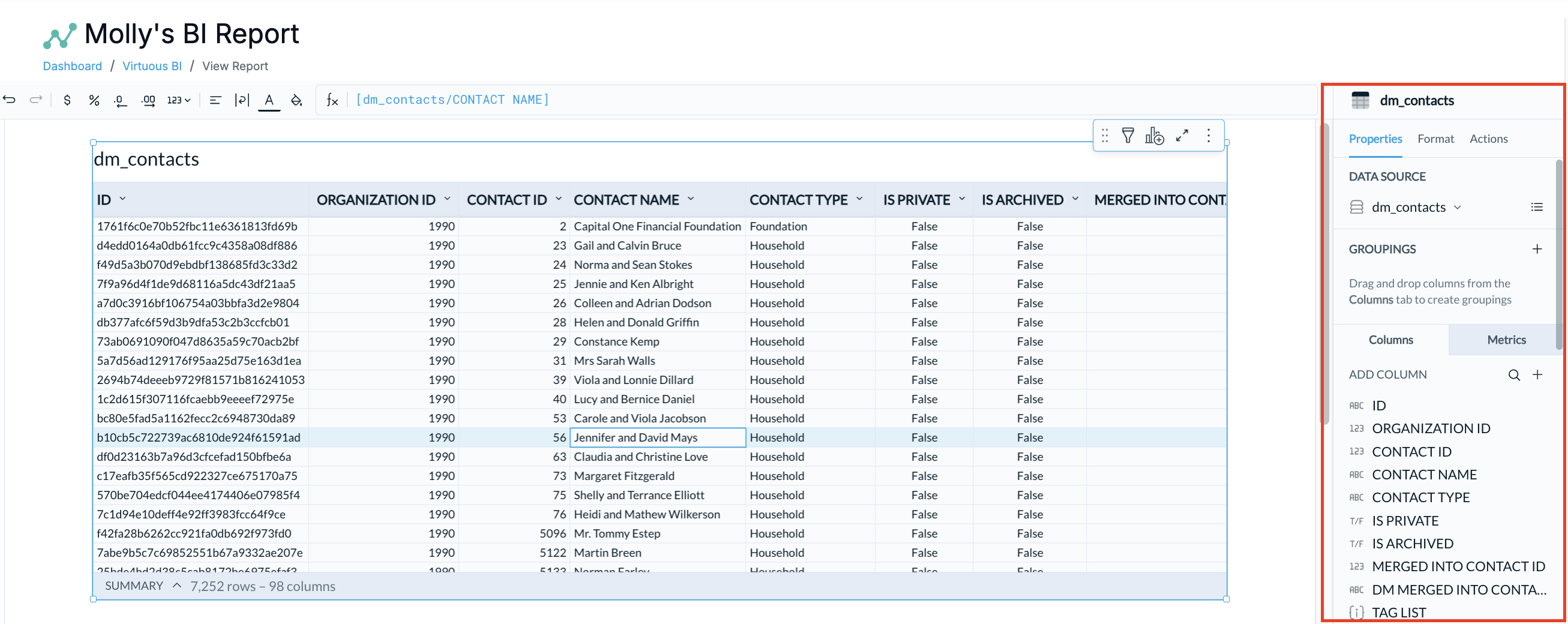Click the redo arrow icon
Screen dimensions: 1568x624
[36, 99]
